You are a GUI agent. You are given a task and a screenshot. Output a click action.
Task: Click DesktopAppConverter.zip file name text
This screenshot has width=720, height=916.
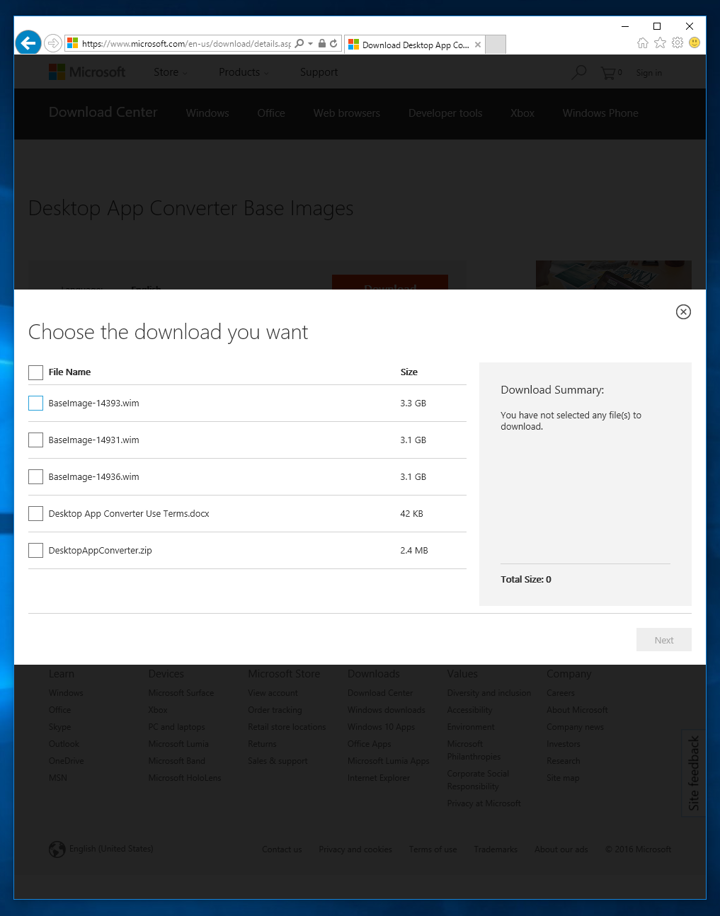coord(100,550)
